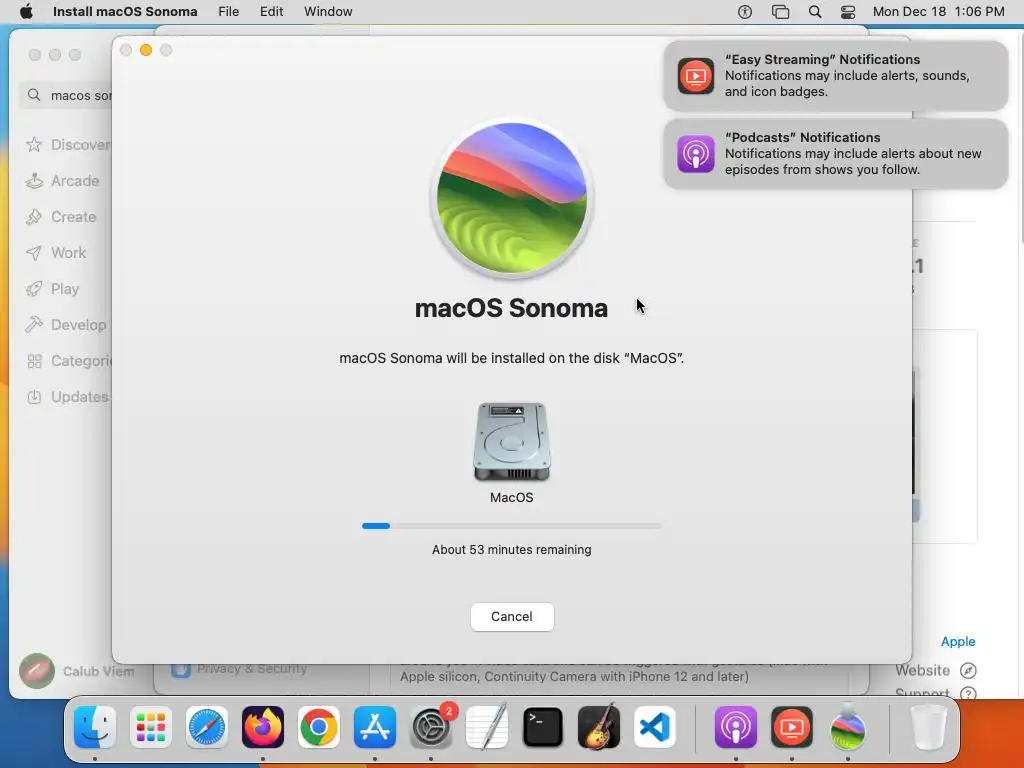Screen dimensions: 1024x768
Task: Click the Updates download icon in sidebar
Action: [34, 396]
